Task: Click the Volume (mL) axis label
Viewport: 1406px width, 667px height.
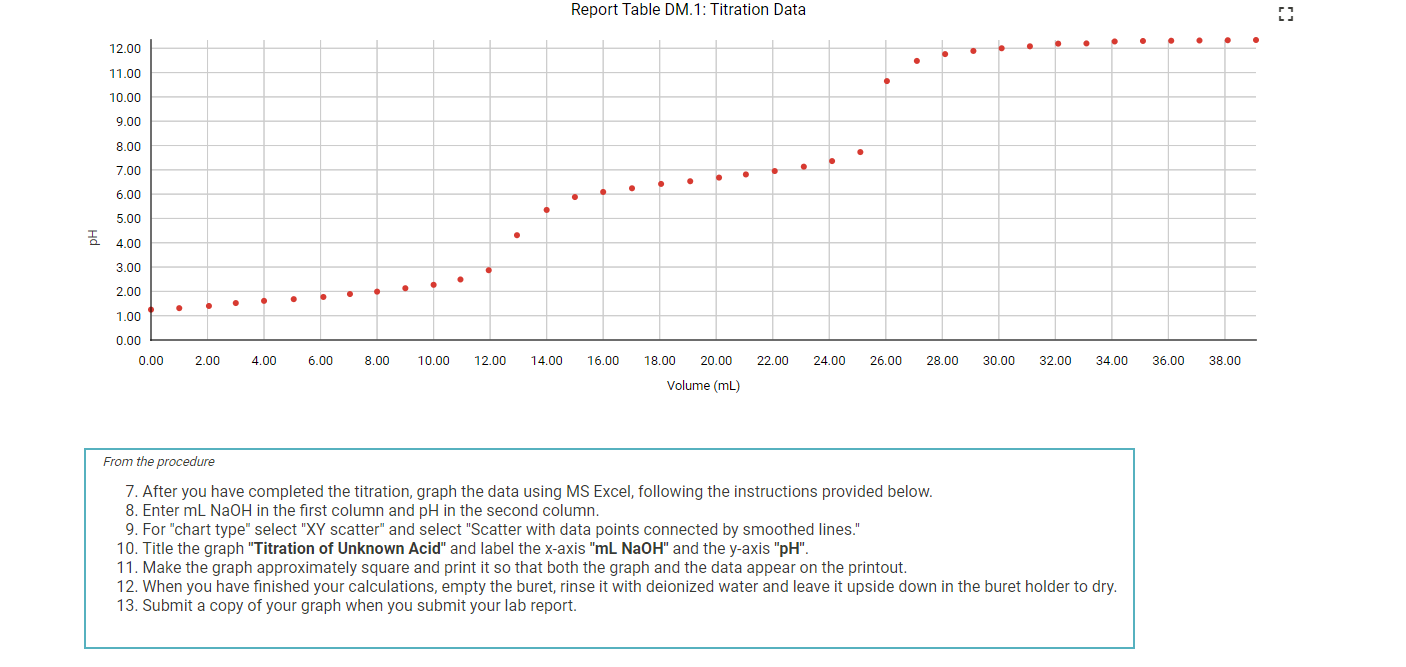Action: coord(703,385)
